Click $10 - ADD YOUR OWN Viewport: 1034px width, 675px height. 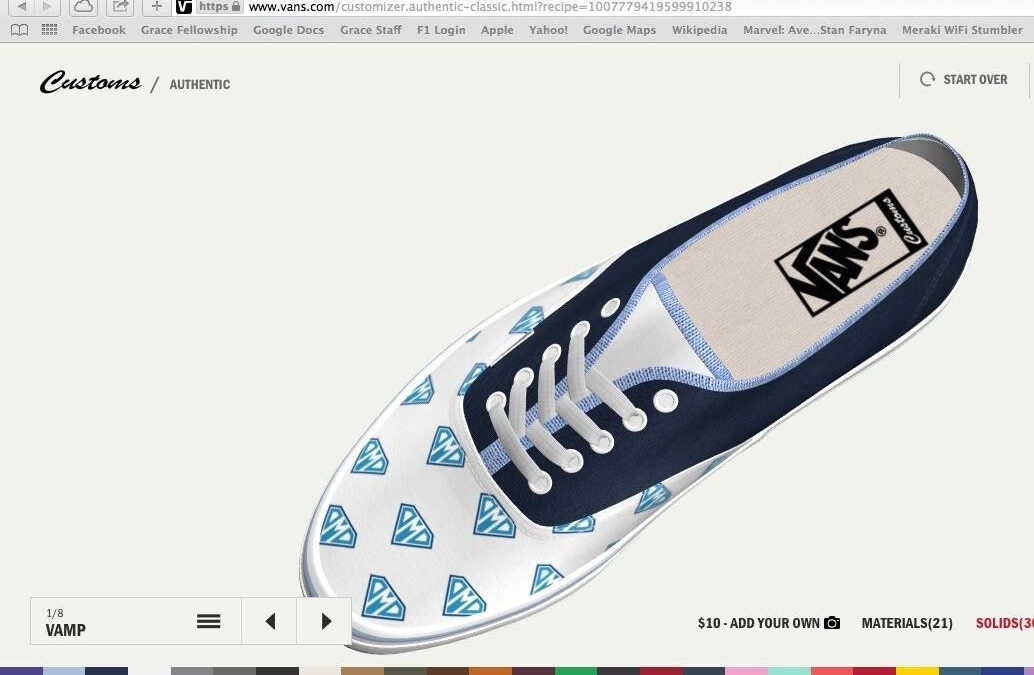click(x=758, y=623)
